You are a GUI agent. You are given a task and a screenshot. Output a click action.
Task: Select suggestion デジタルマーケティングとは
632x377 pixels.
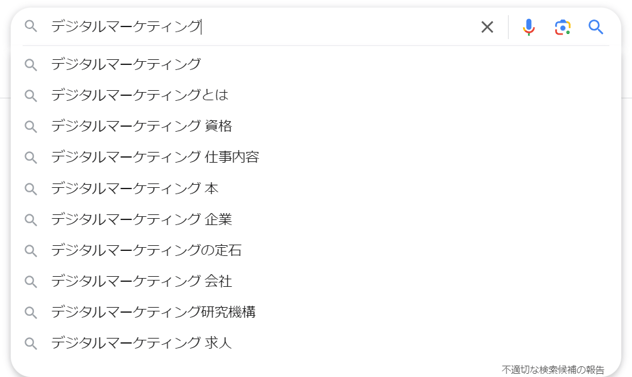click(316, 96)
